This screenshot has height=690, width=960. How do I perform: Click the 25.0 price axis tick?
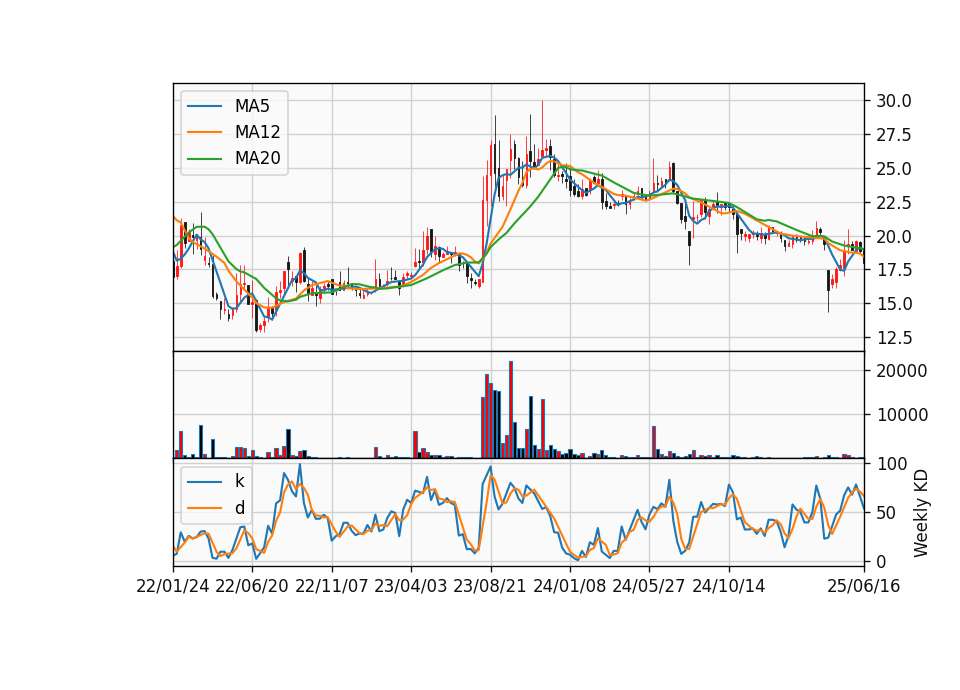893,169
